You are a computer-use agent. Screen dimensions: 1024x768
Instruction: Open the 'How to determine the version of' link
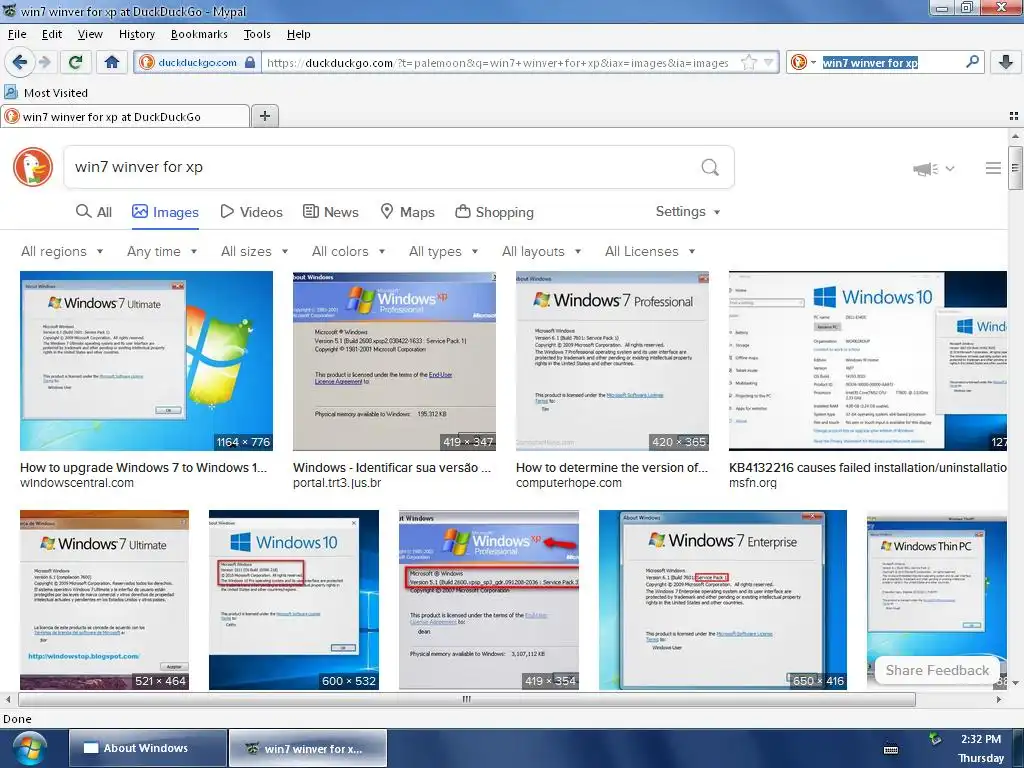click(x=612, y=468)
